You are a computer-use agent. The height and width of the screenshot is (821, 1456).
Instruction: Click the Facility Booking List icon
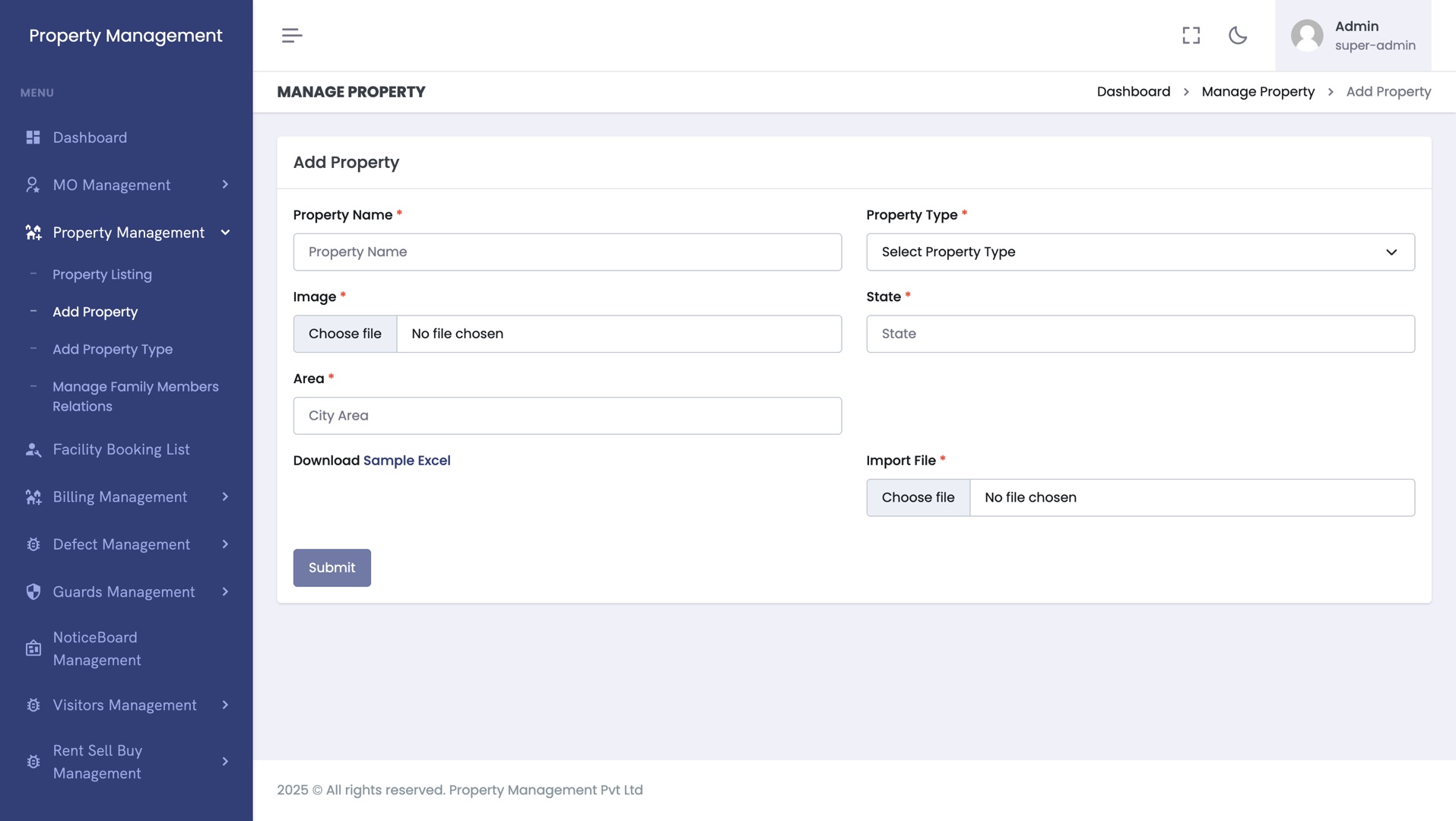pos(33,450)
